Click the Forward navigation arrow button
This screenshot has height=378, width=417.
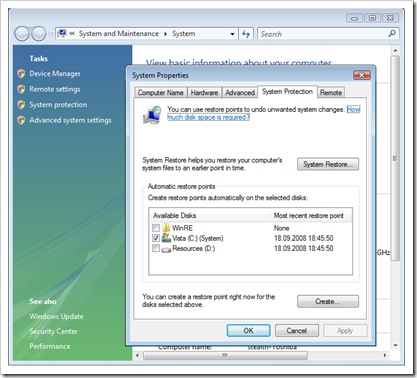pos(38,34)
